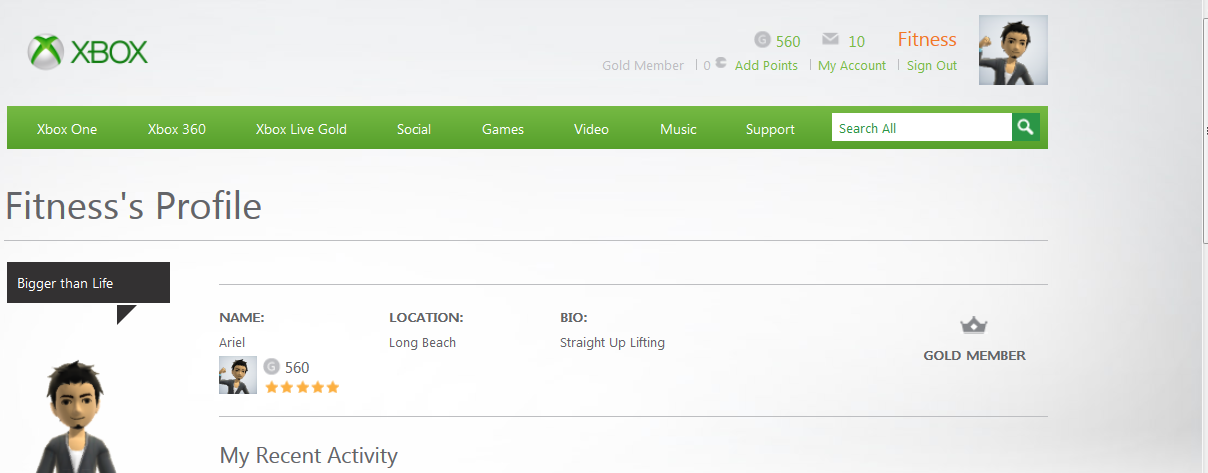Open the Social menu
The image size is (1208, 473).
coord(414,129)
